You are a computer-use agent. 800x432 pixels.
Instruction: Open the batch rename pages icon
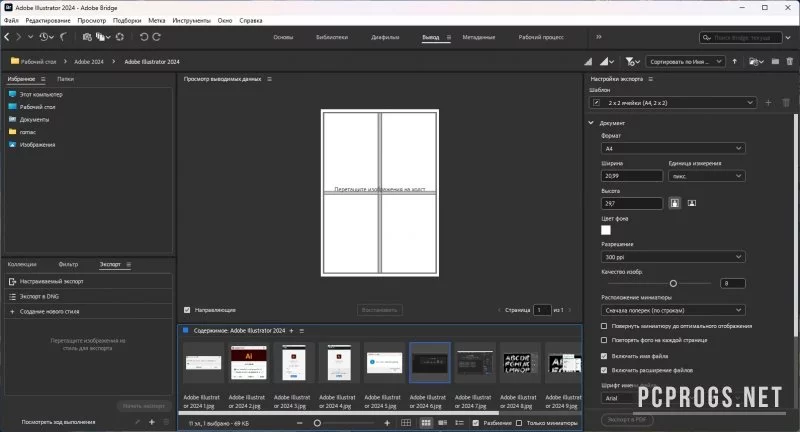tap(103, 37)
